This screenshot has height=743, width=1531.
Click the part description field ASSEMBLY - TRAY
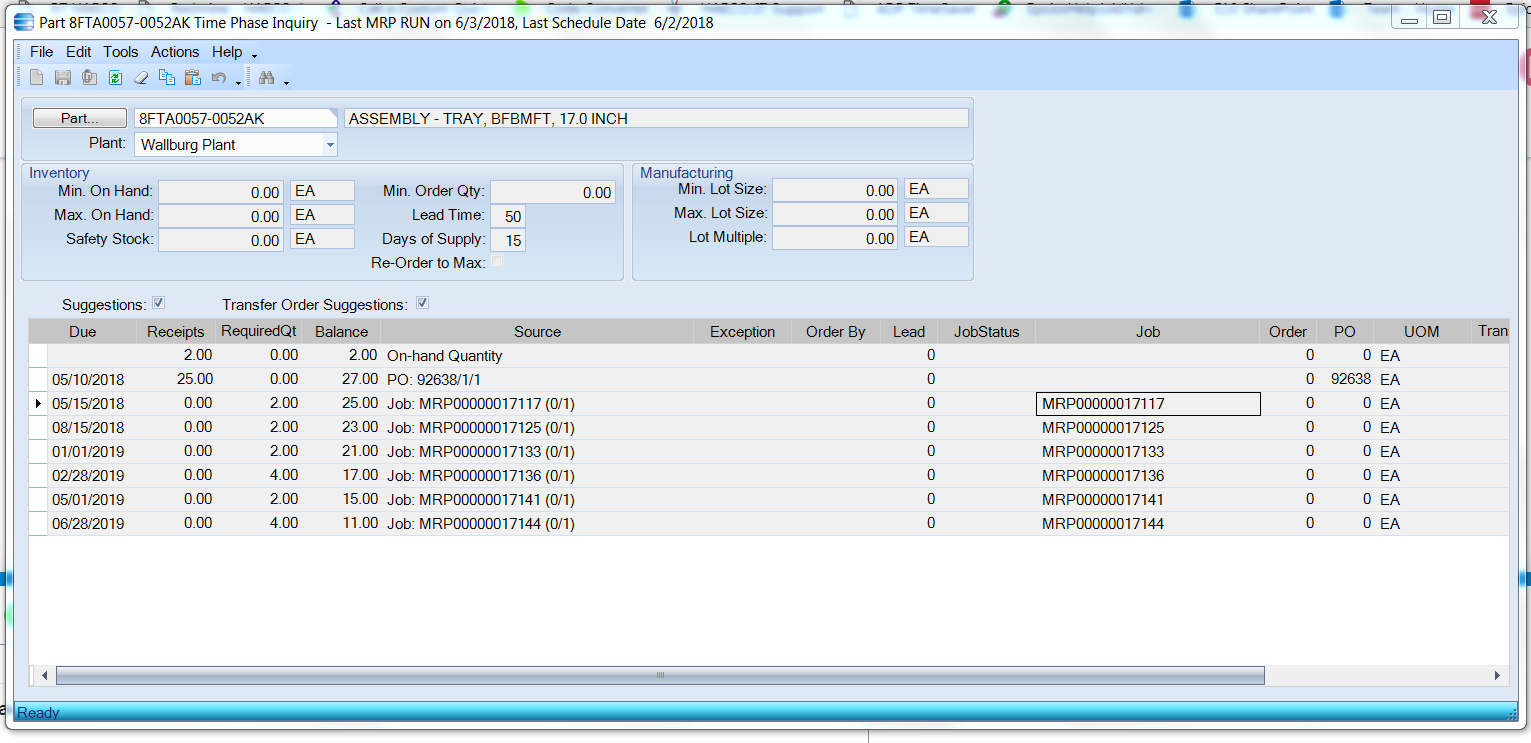tap(656, 118)
